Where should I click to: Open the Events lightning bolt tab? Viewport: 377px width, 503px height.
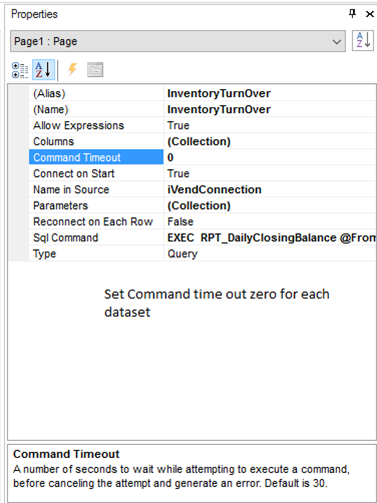click(72, 70)
